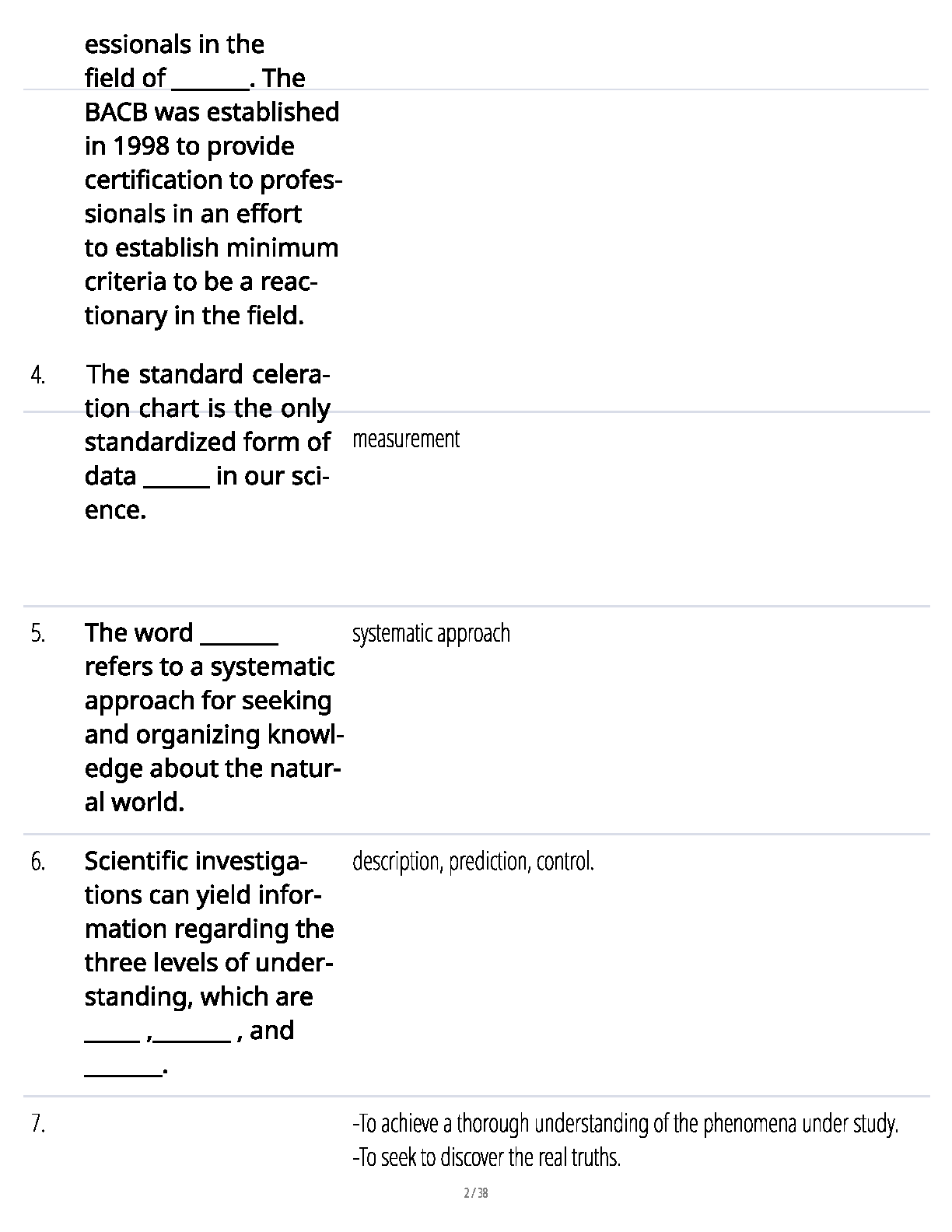Click the line "-To achieve a thorough understanding"
952x1232 pixels.
pos(625,1124)
